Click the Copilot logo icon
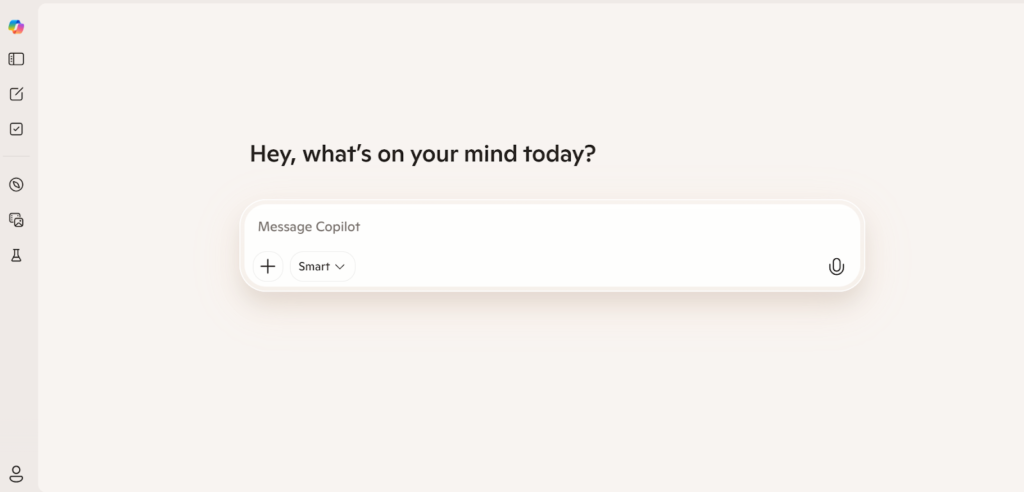1024x492 pixels. pyautogui.click(x=16, y=26)
